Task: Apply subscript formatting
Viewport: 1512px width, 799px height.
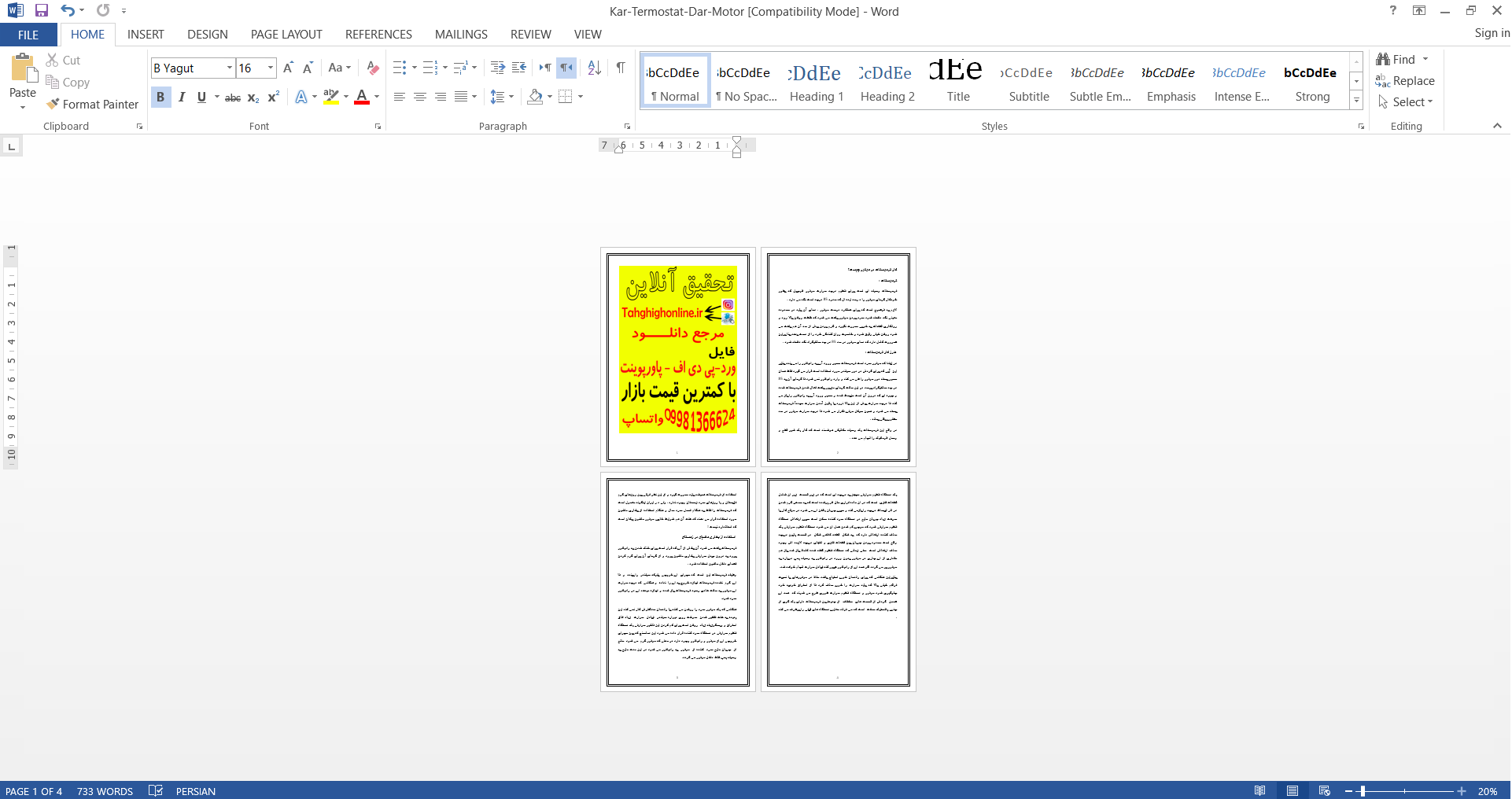Action: 253,97
